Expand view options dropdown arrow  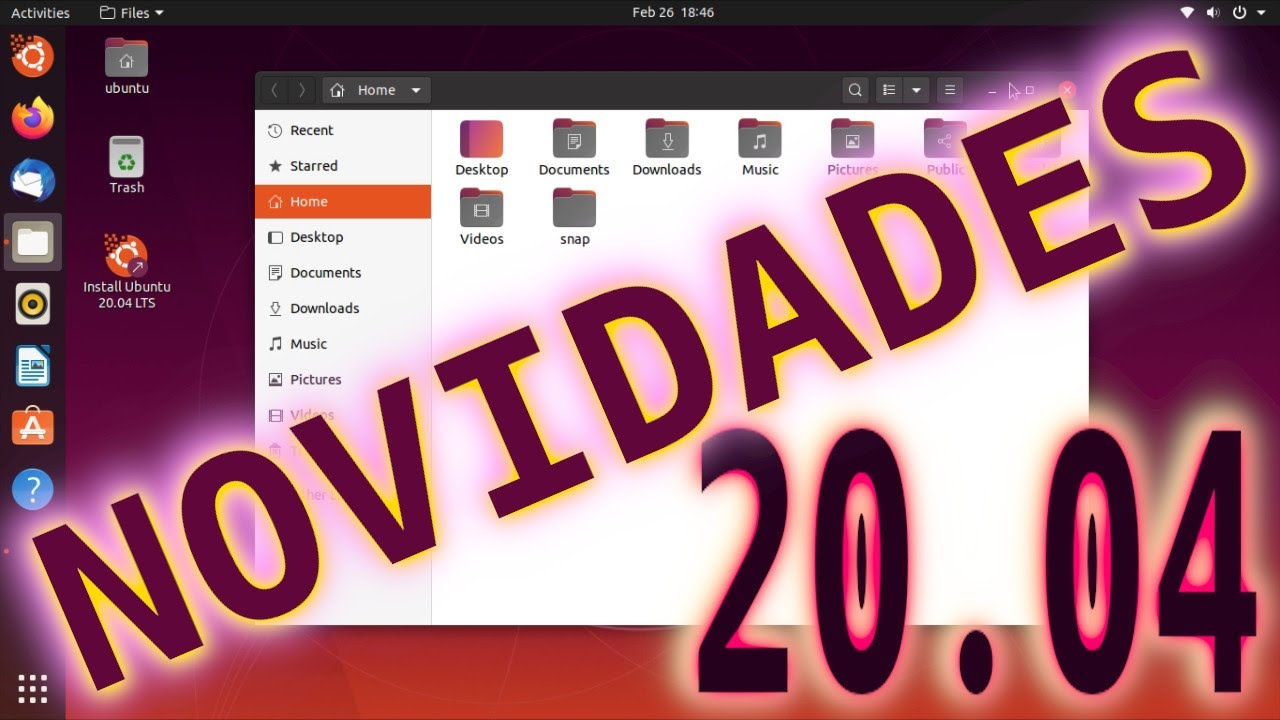[916, 90]
